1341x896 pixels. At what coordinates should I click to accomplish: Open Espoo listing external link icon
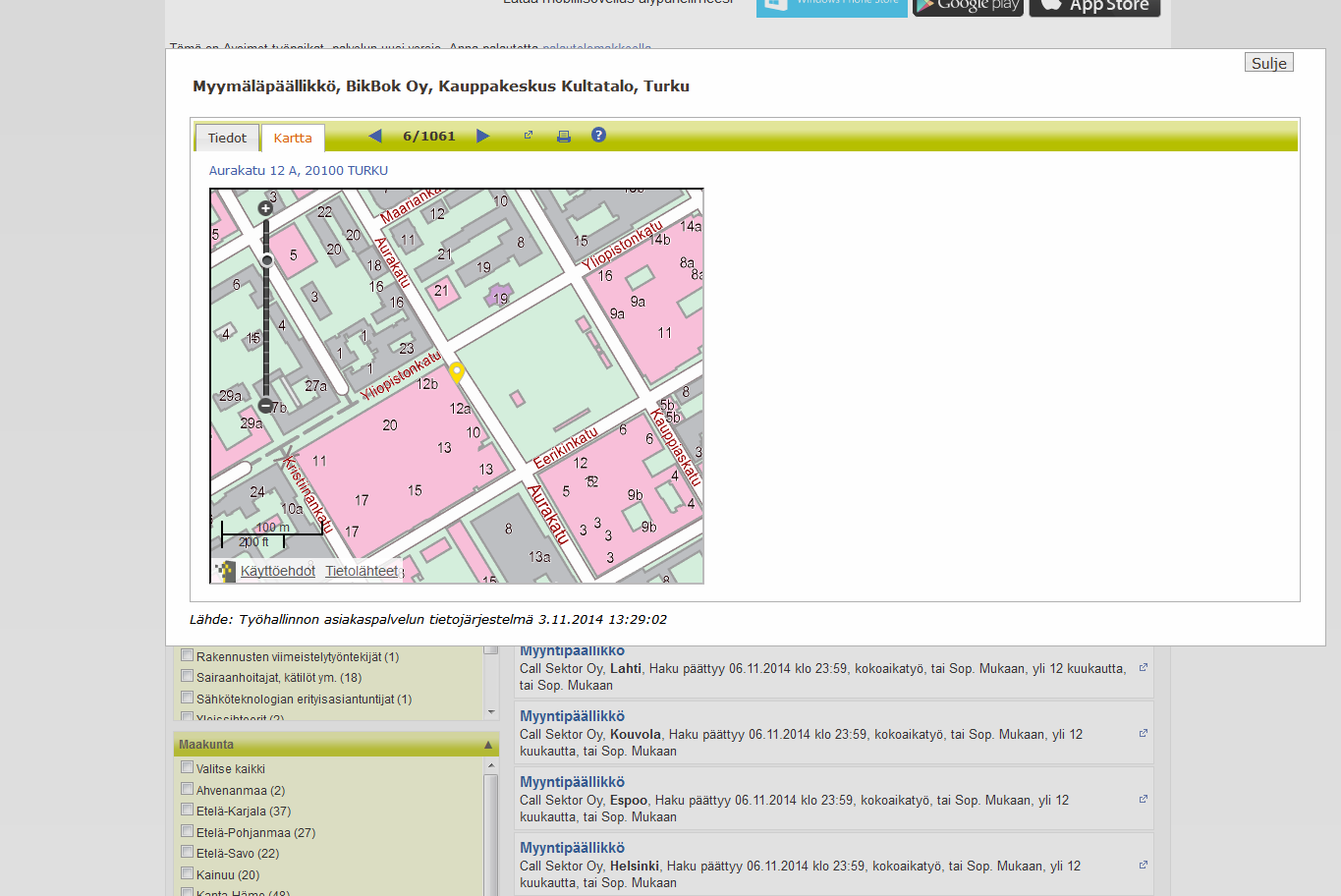tap(1144, 799)
